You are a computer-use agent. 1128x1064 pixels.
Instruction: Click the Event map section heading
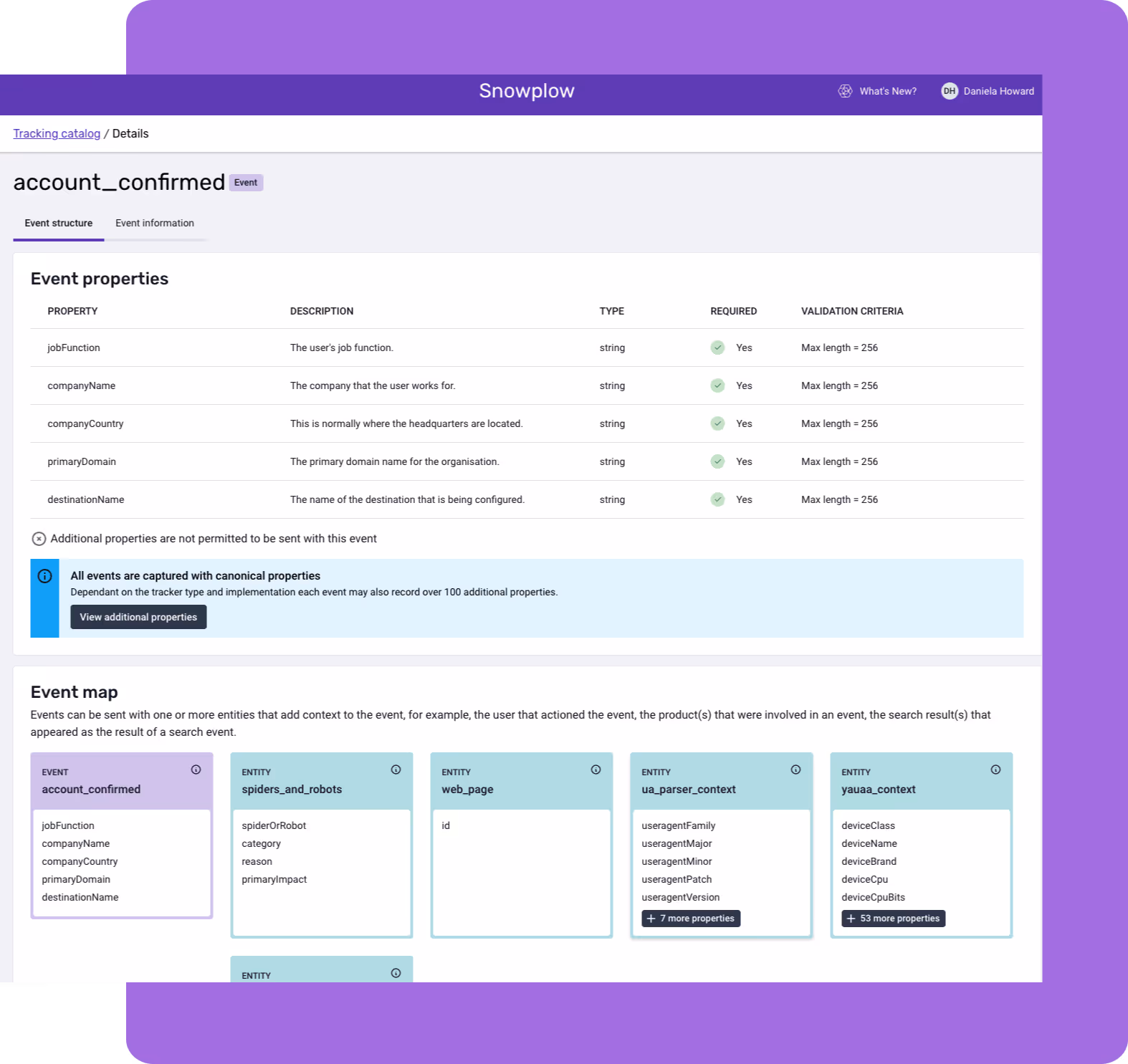pos(74,692)
